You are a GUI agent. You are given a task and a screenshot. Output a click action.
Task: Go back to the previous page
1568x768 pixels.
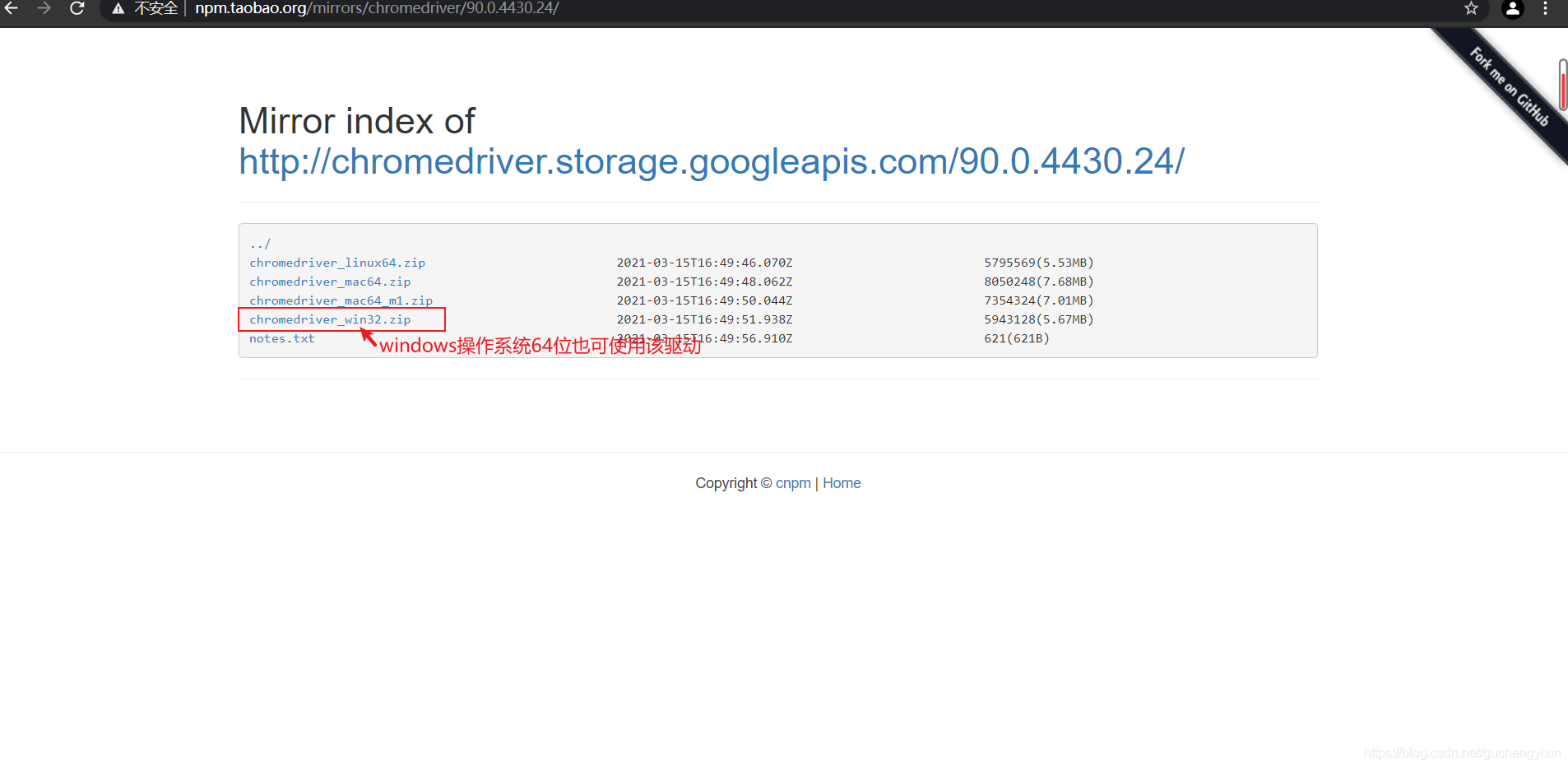pos(12,8)
